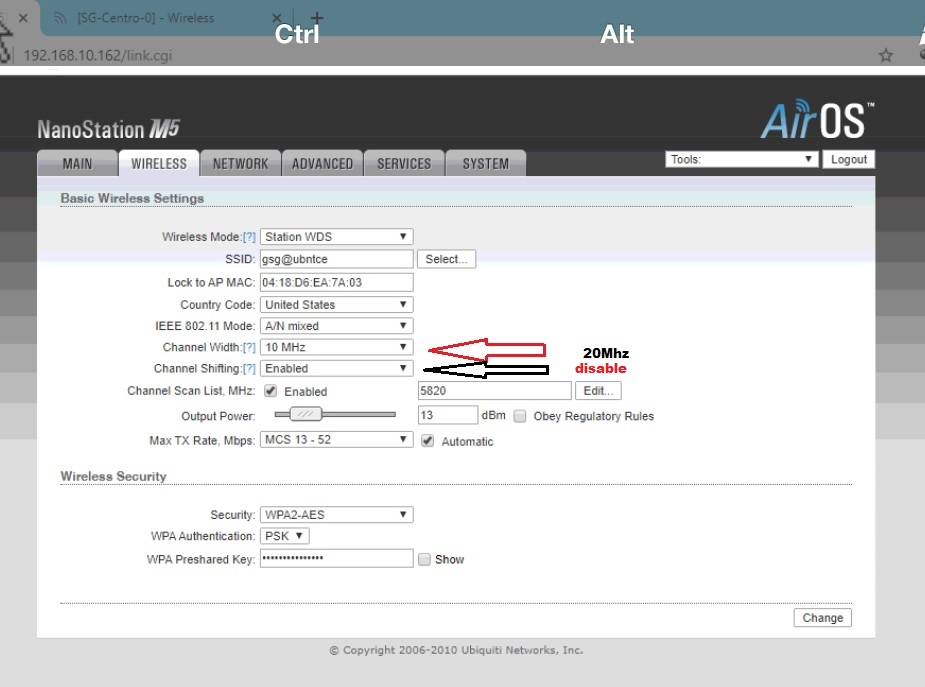
Task: Open Channel Shifting help link
Action: pyautogui.click(x=250, y=369)
